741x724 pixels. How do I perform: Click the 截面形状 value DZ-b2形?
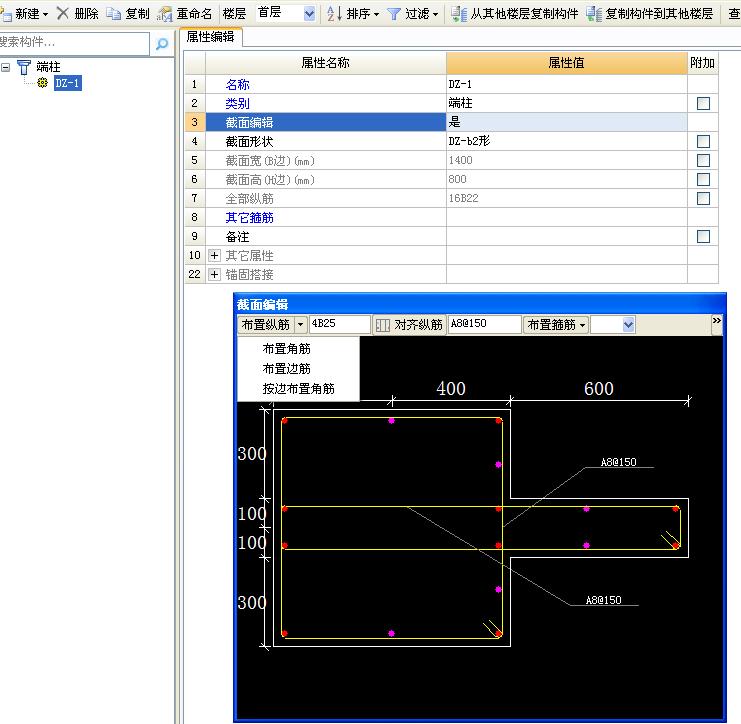click(x=566, y=141)
